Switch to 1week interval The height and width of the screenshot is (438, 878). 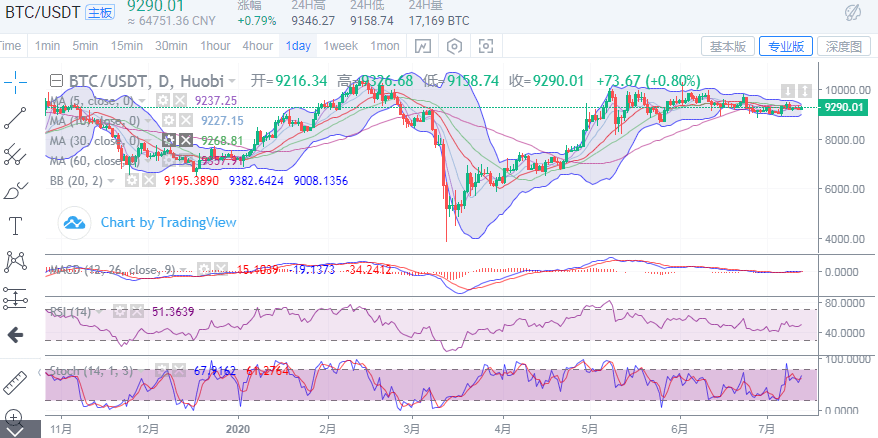[340, 46]
